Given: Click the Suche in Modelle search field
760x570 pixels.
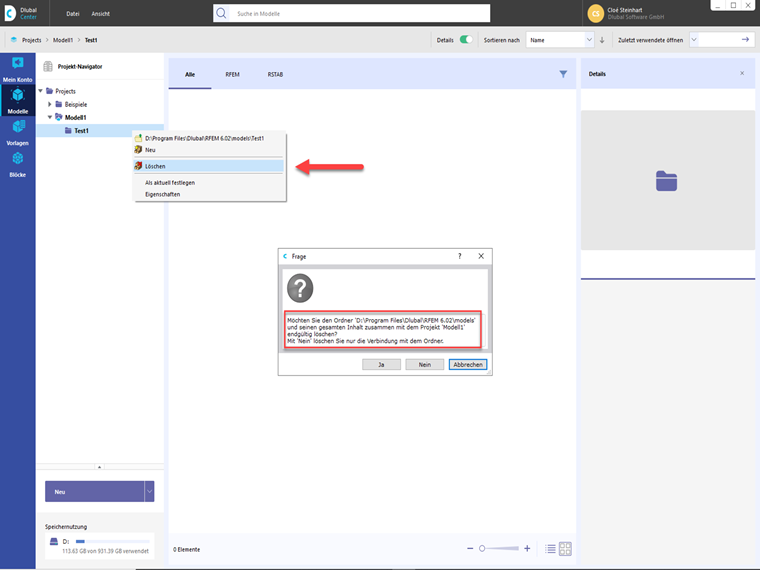Looking at the screenshot, I should coord(361,14).
